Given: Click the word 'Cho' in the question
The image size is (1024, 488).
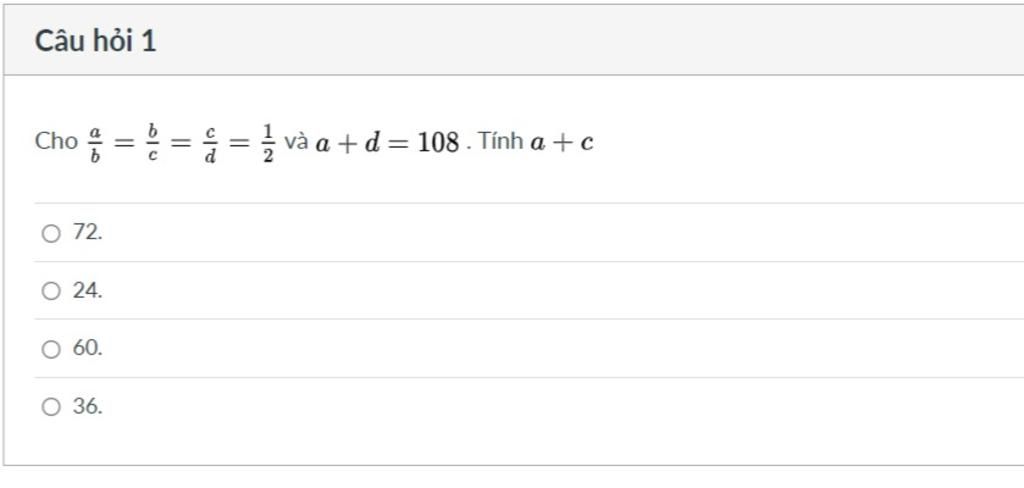Looking at the screenshot, I should 56,141.
